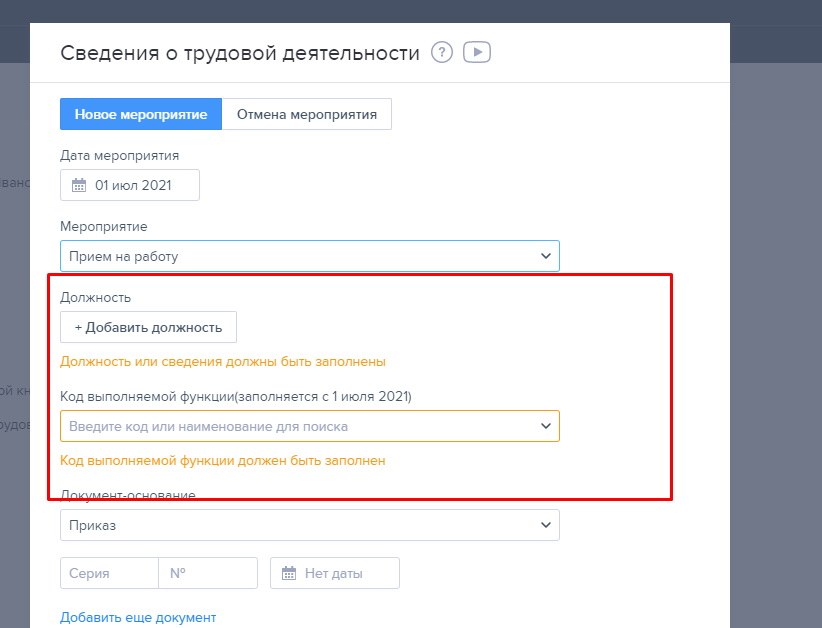Open the Документ-основание dropdown showing Приказ
The image size is (822, 628).
(310, 525)
